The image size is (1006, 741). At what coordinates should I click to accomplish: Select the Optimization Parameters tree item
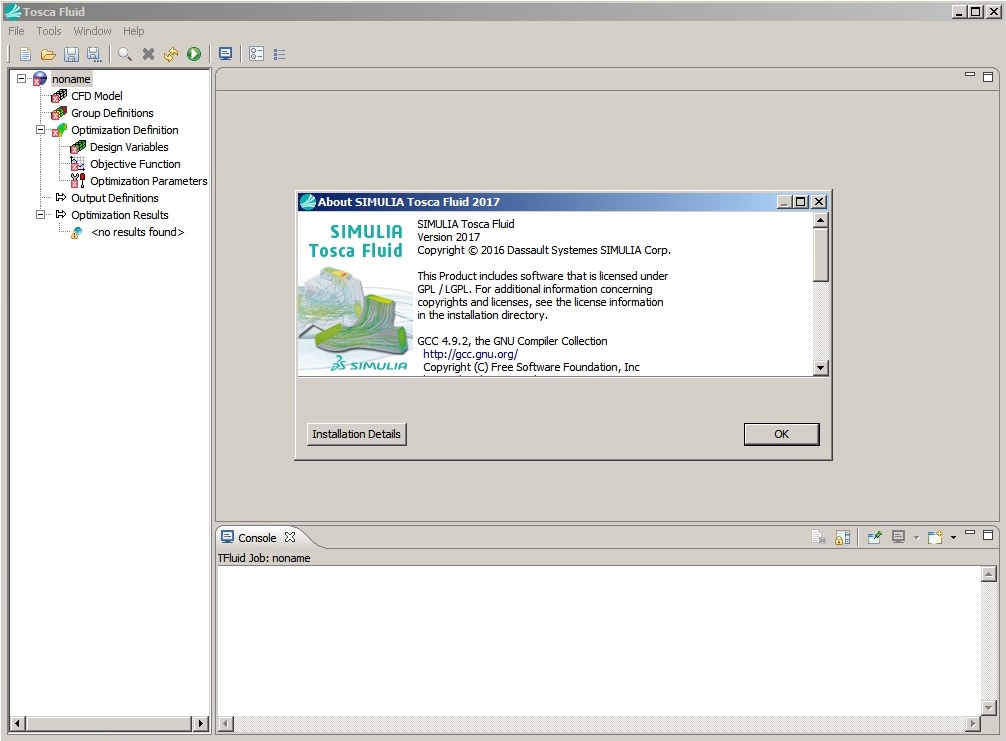point(149,181)
